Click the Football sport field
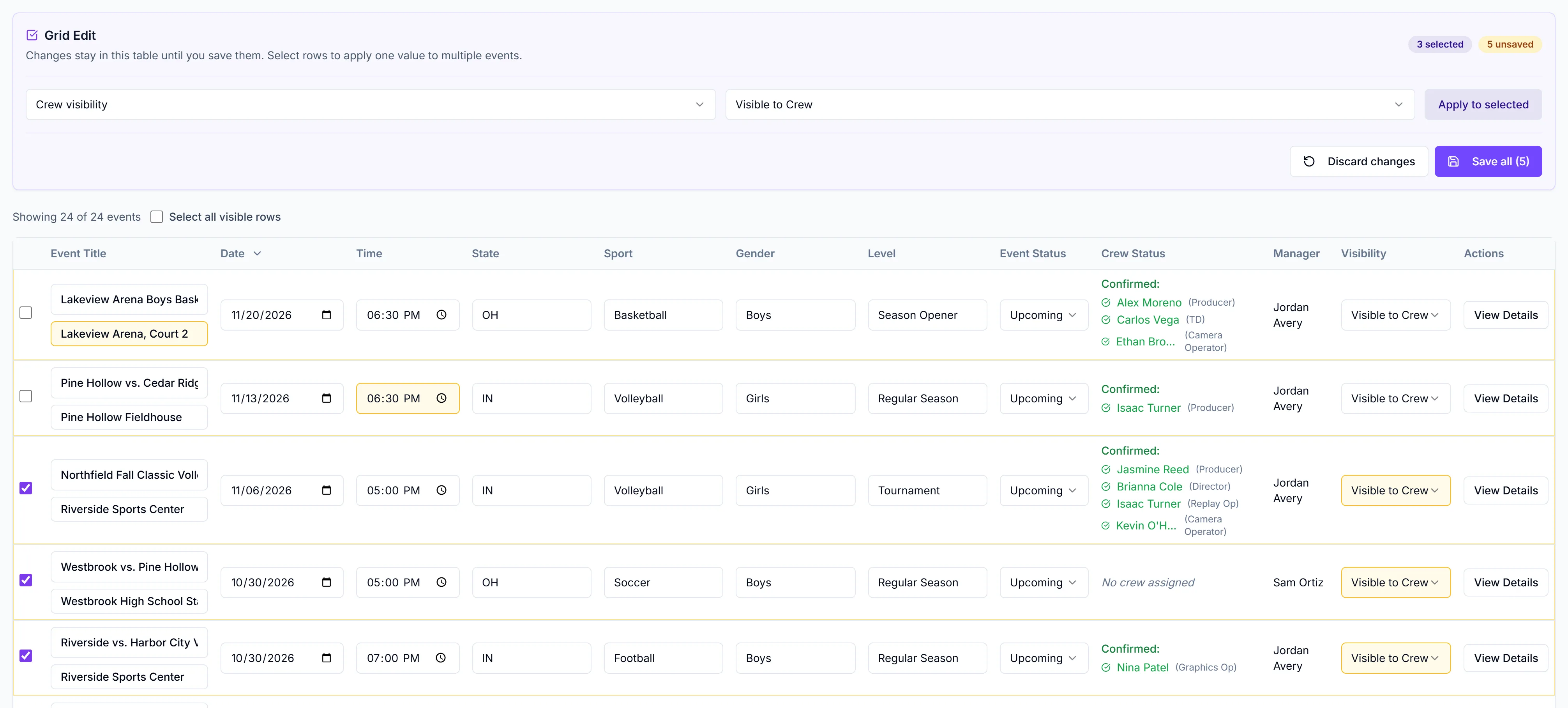The height and width of the screenshot is (708, 1568). coord(663,657)
